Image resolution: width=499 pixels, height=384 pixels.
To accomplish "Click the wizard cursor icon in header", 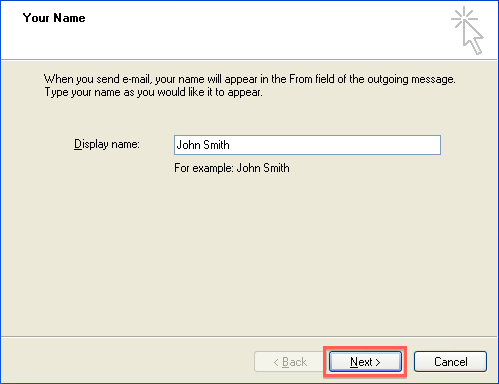I will [x=467, y=30].
